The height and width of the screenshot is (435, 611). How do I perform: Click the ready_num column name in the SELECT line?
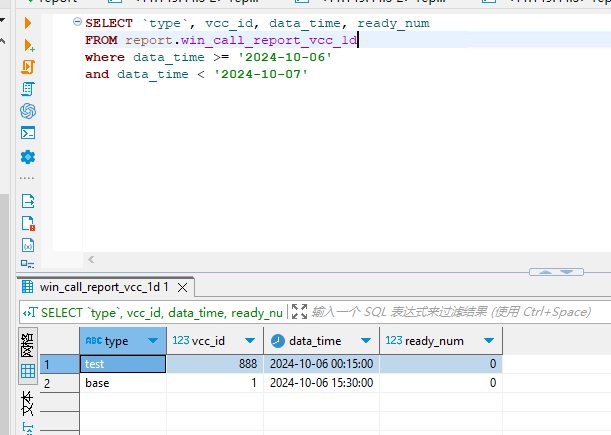coord(394,23)
